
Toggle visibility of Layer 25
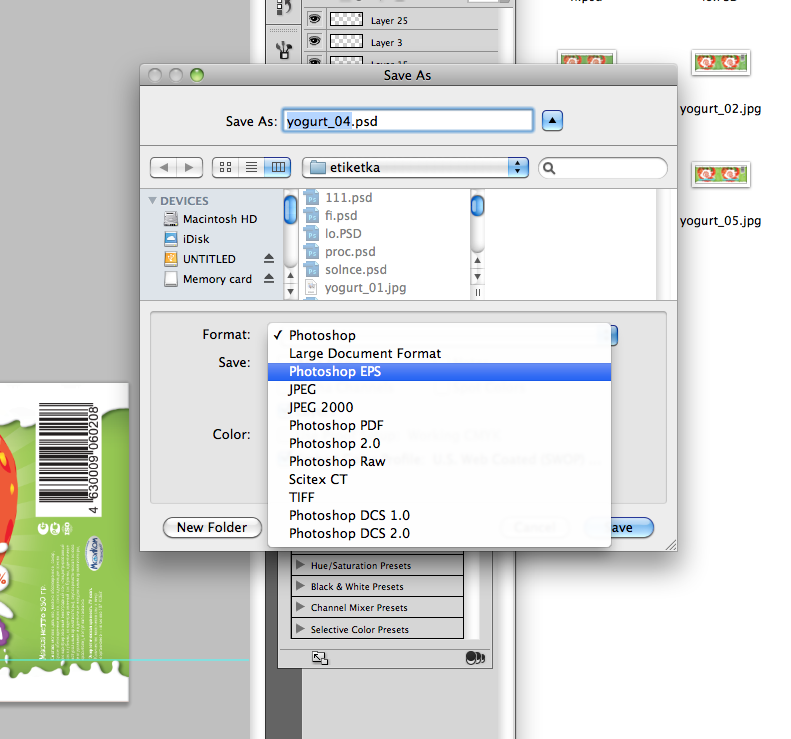tap(314, 19)
